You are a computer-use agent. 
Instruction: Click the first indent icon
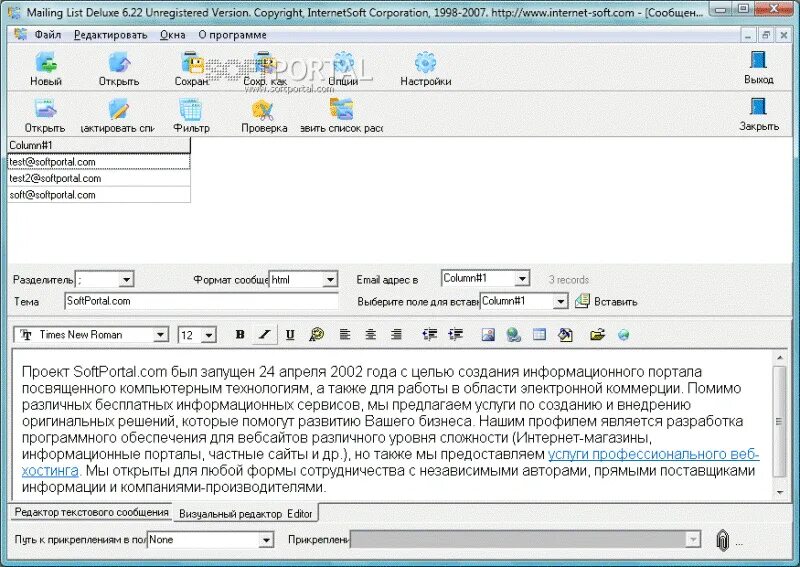tap(430, 335)
